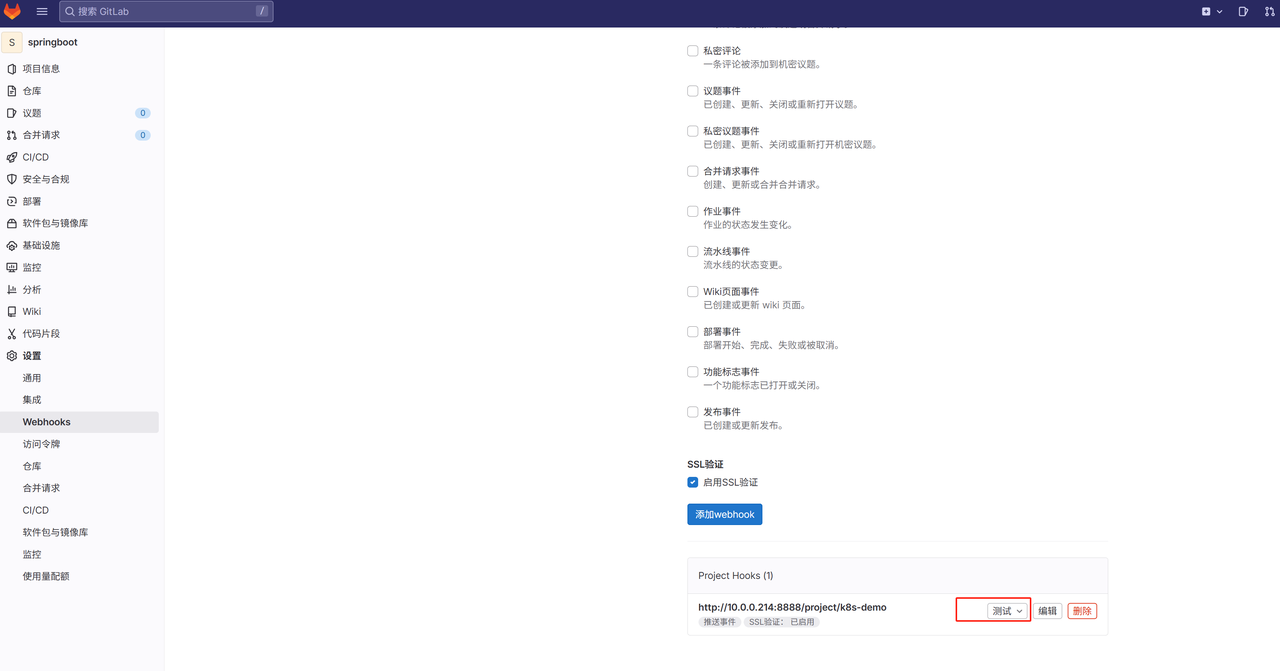Viewport: 1280px width, 671px height.
Task: Open the hamburger menu in top bar
Action: click(42, 12)
